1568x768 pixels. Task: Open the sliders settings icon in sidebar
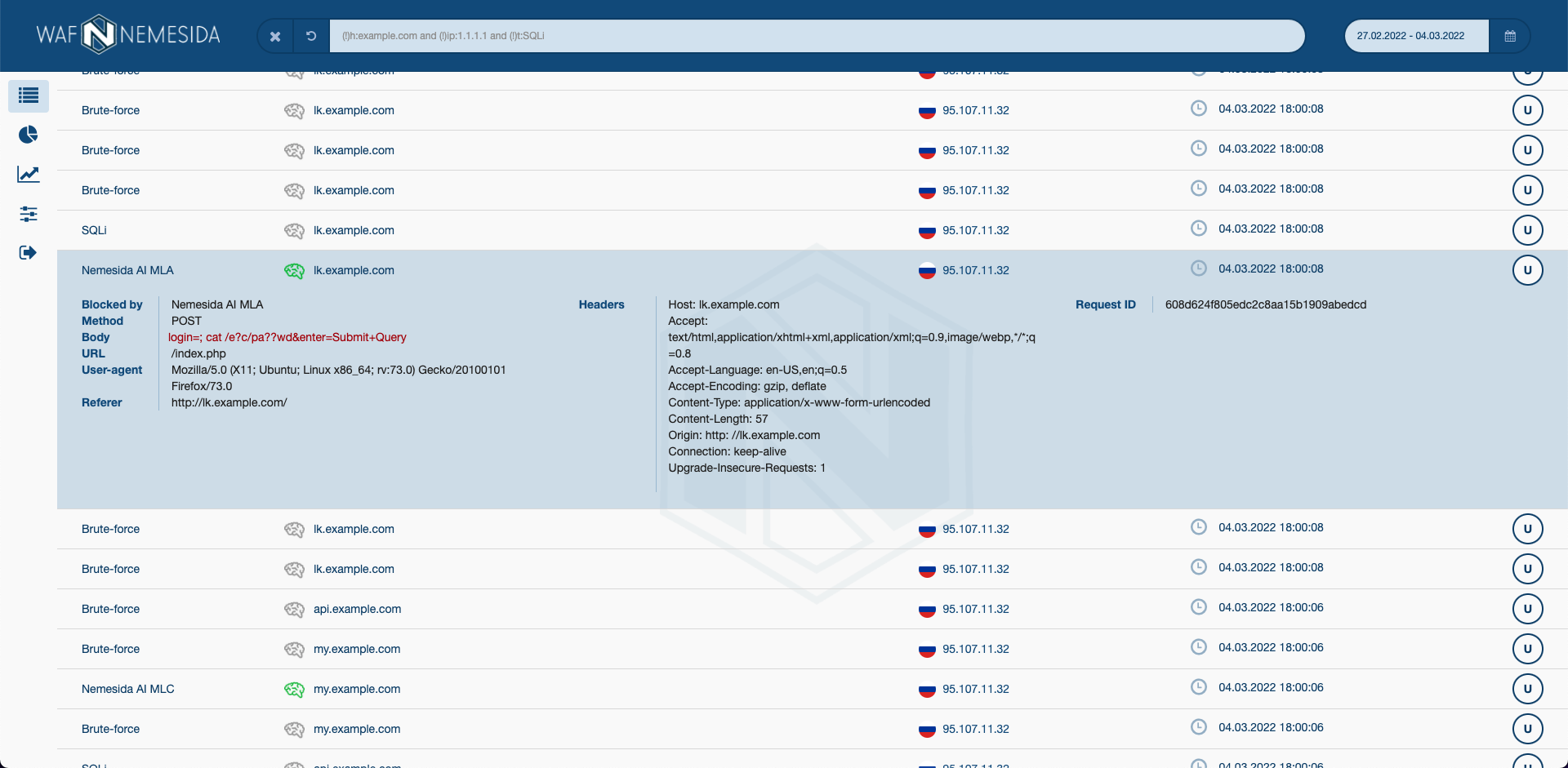pyautogui.click(x=29, y=214)
